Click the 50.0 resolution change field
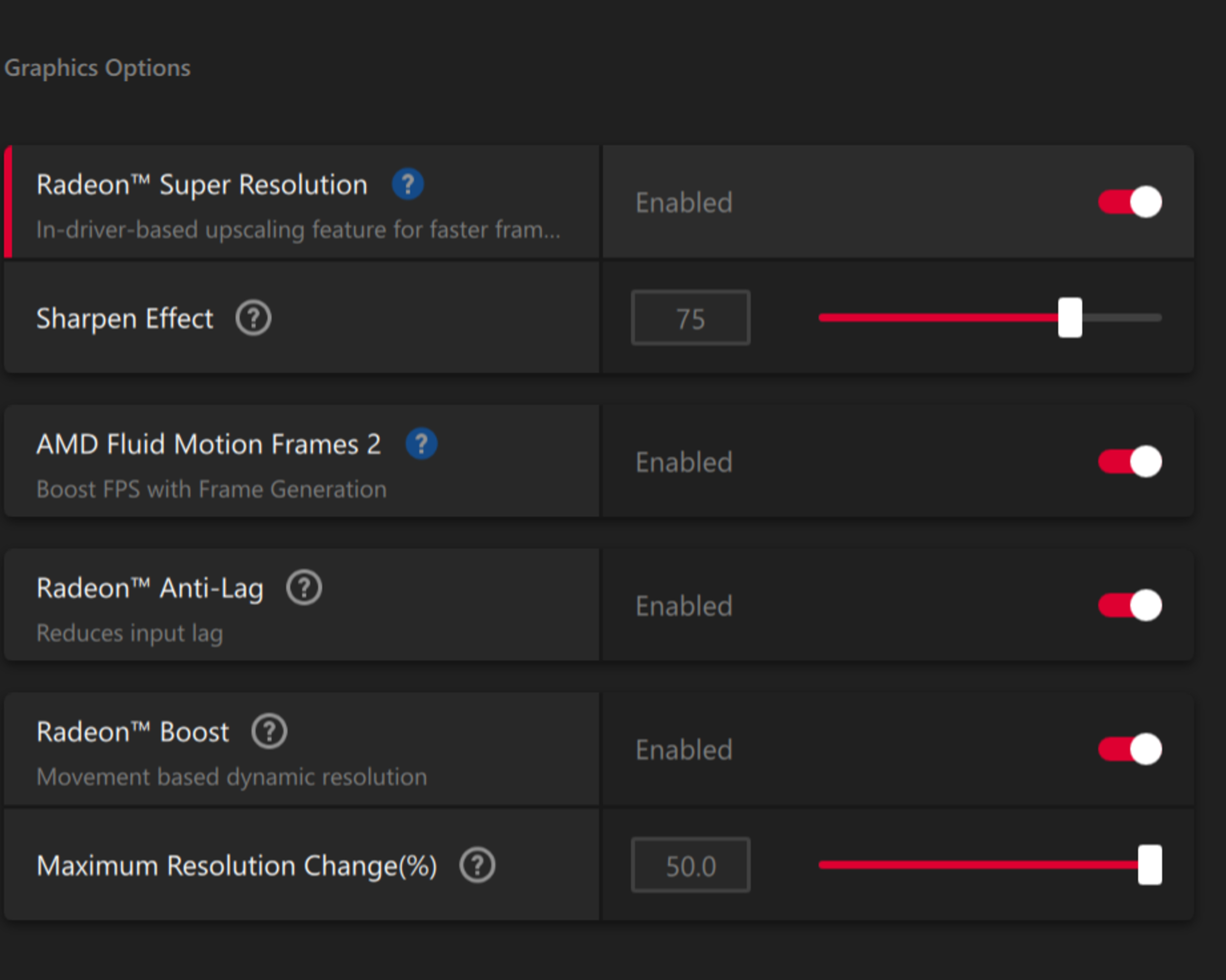 (x=690, y=865)
